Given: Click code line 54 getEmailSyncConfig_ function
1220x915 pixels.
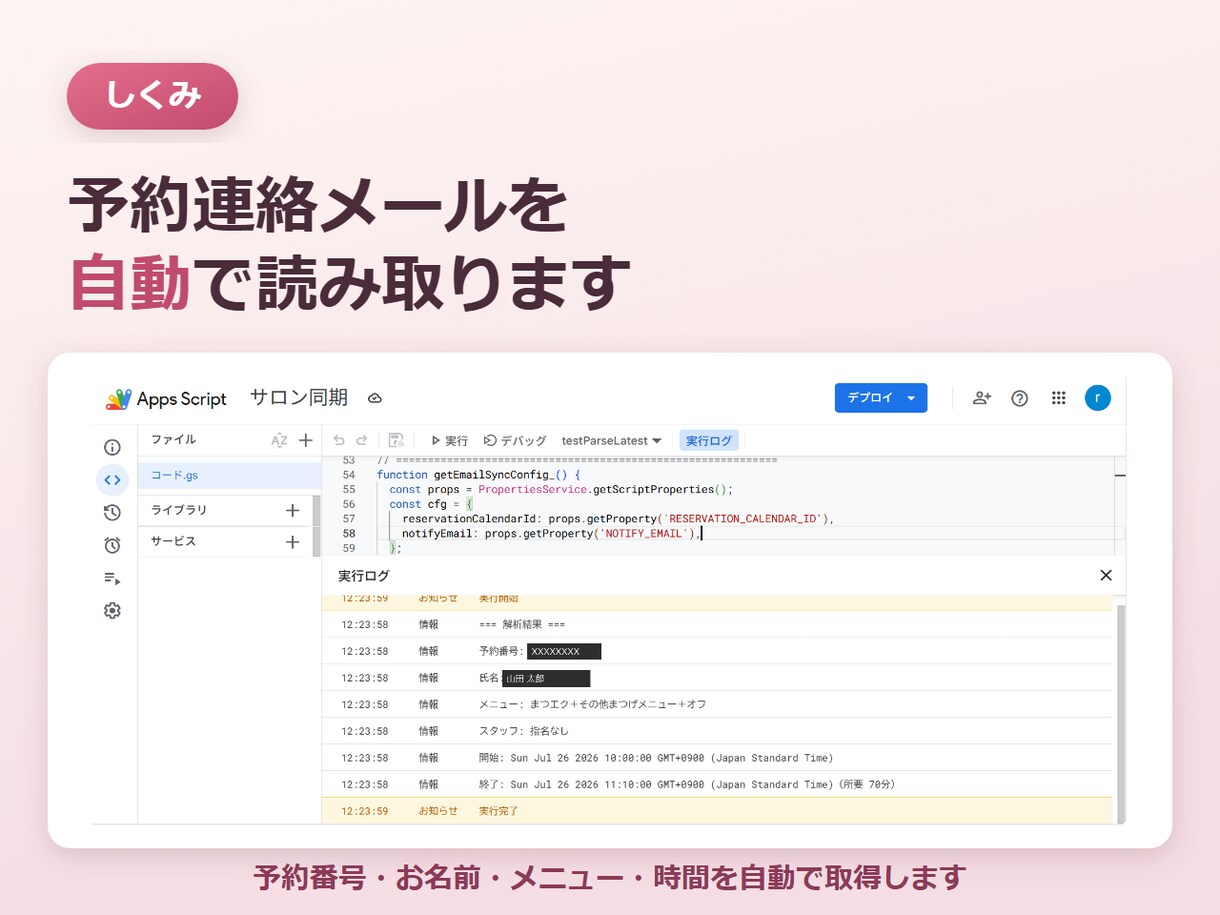Looking at the screenshot, I should coord(478,475).
